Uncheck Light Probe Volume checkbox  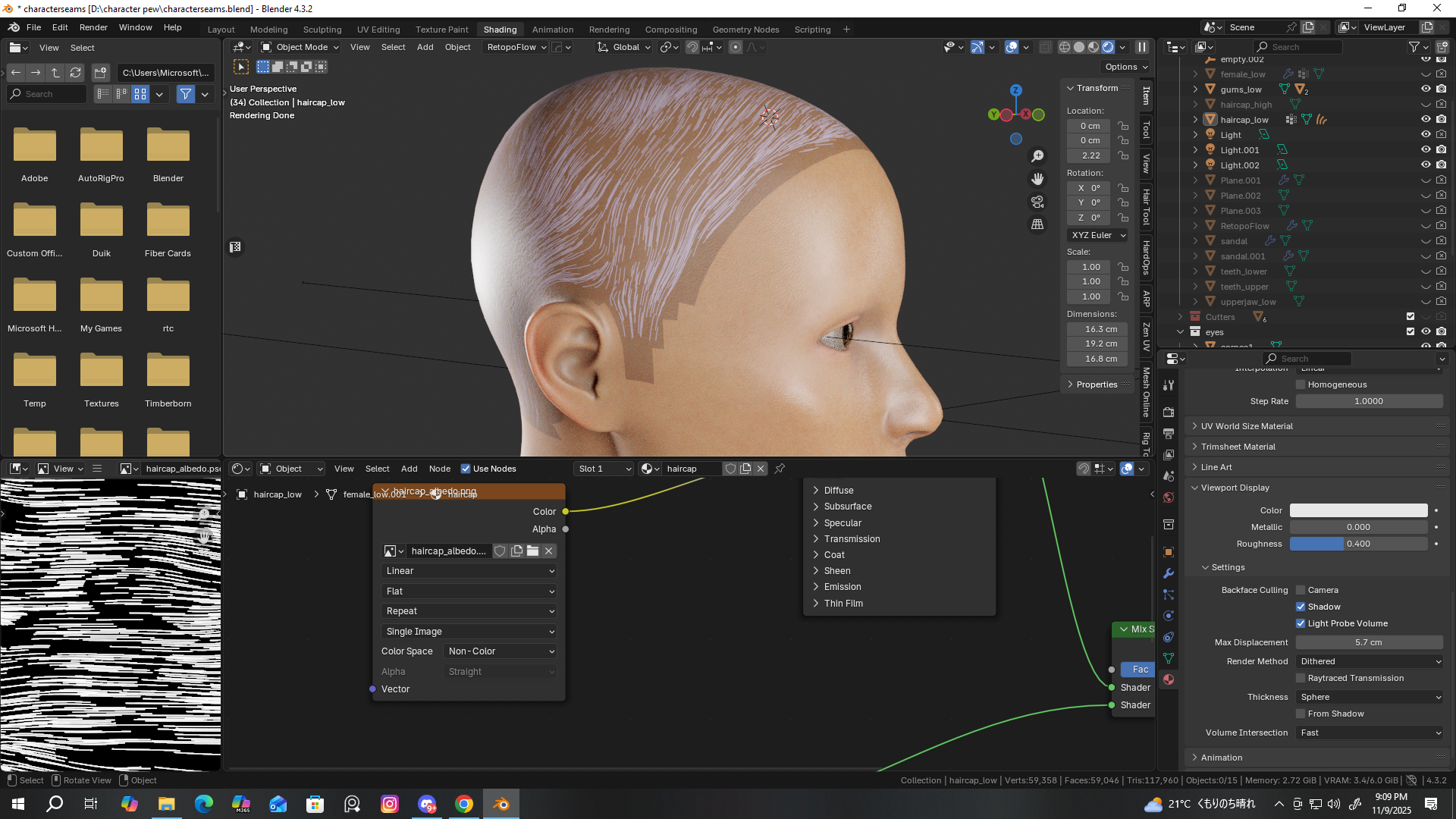1301,623
